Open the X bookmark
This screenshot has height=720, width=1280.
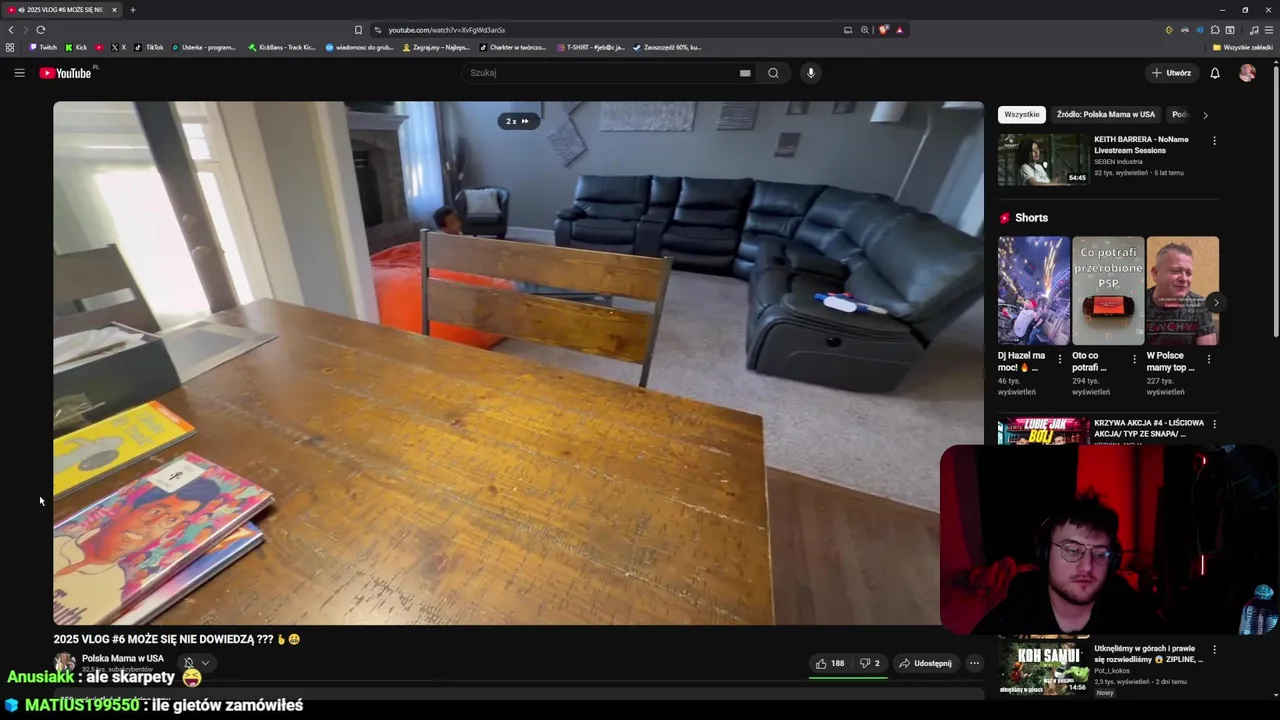coord(118,47)
